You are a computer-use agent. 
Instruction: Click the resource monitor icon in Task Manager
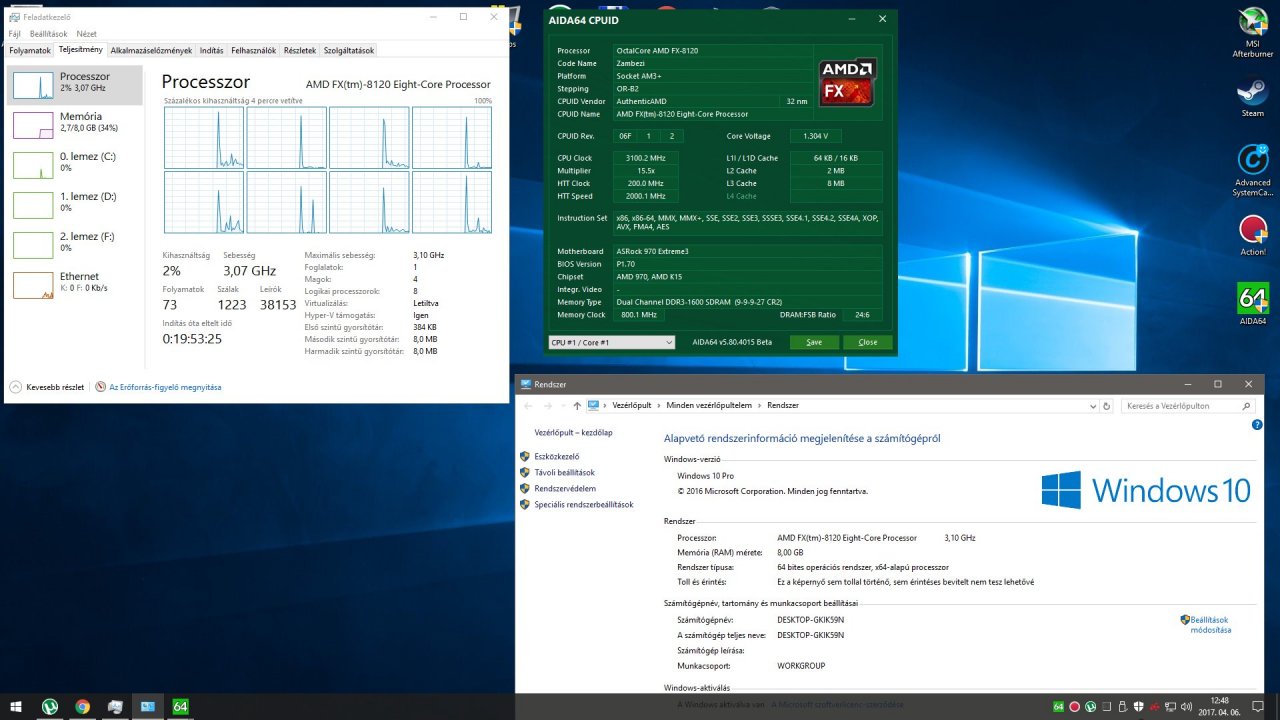101,387
